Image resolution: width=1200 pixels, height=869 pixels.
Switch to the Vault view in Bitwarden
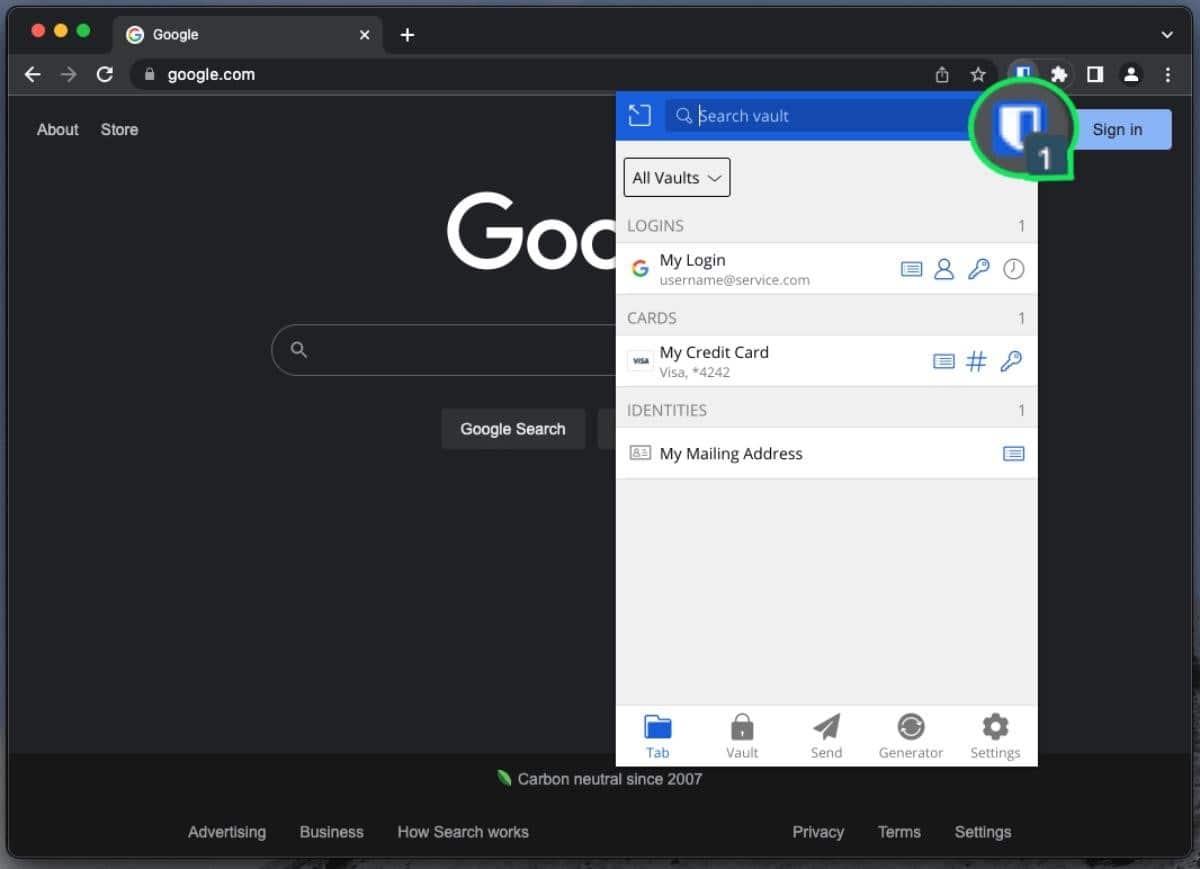coord(741,735)
